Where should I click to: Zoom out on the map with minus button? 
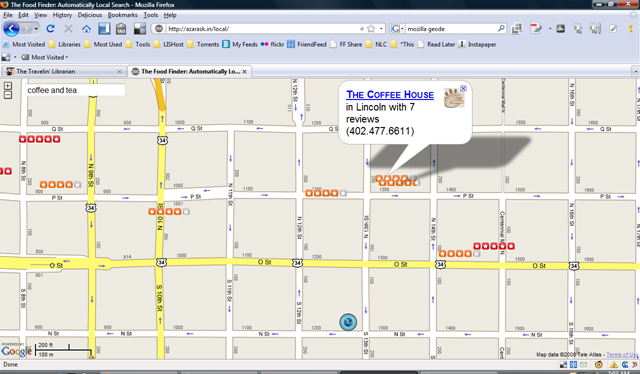8,95
